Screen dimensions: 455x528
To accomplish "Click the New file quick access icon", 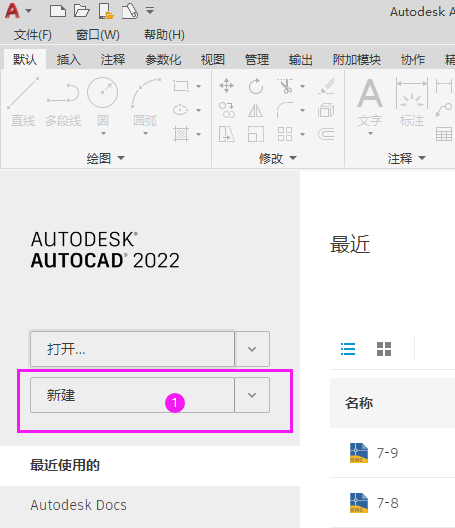I will pos(58,11).
